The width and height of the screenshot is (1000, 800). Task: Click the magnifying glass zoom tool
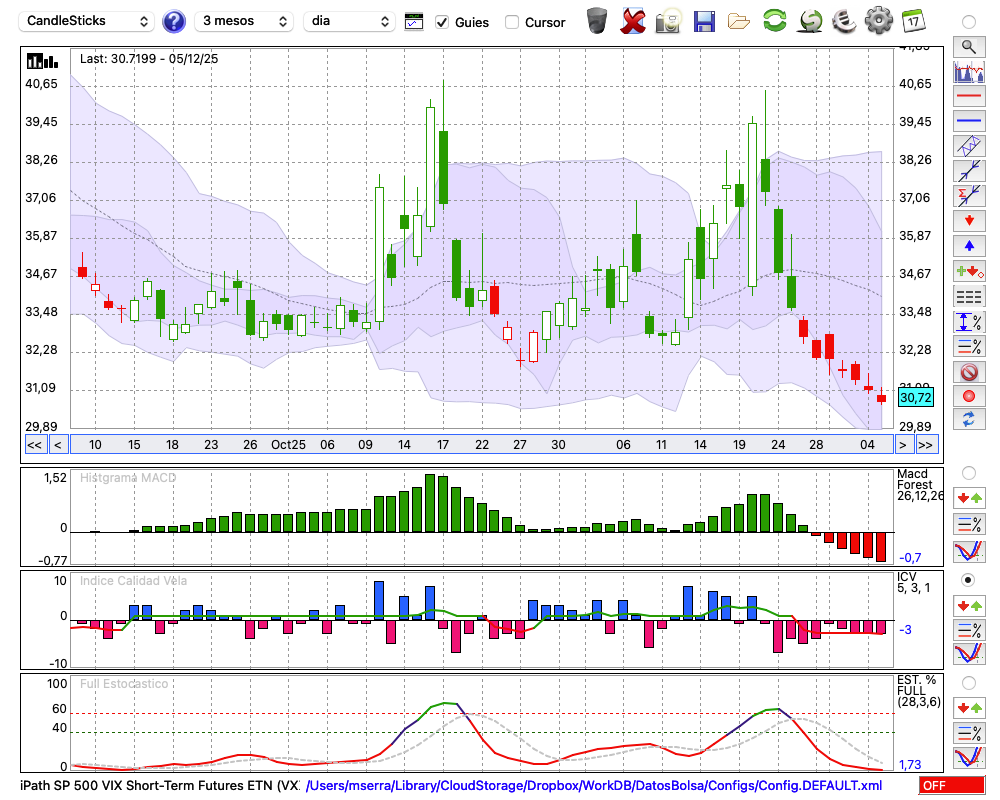point(968,46)
